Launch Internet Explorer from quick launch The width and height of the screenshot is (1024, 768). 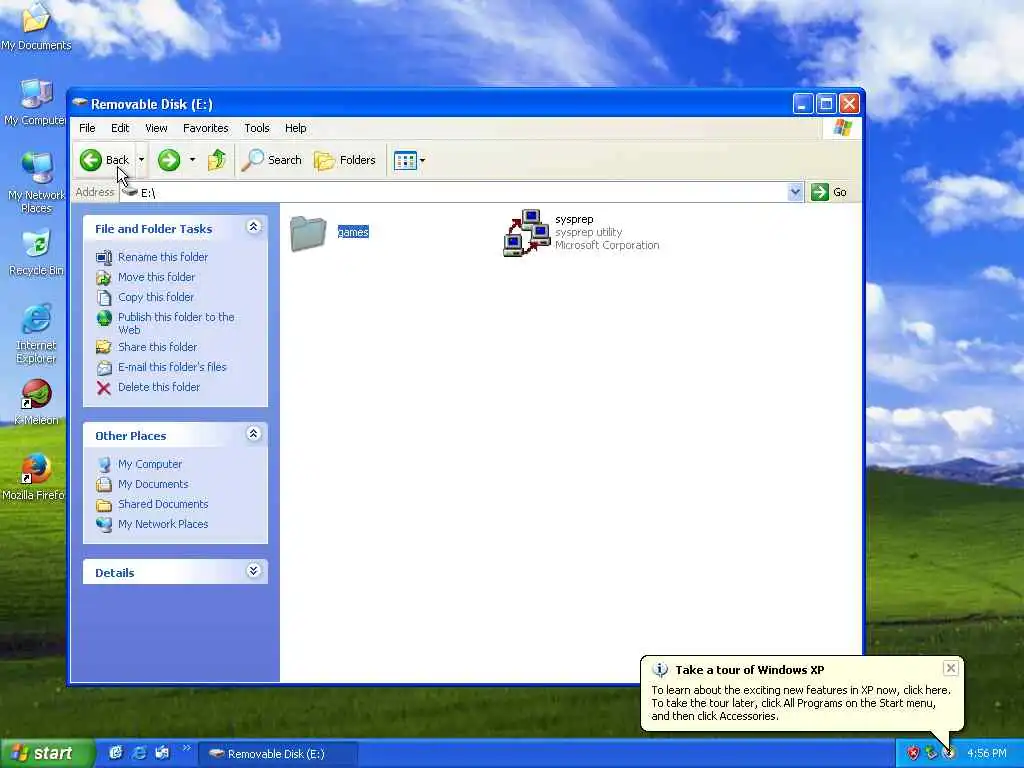click(x=139, y=753)
